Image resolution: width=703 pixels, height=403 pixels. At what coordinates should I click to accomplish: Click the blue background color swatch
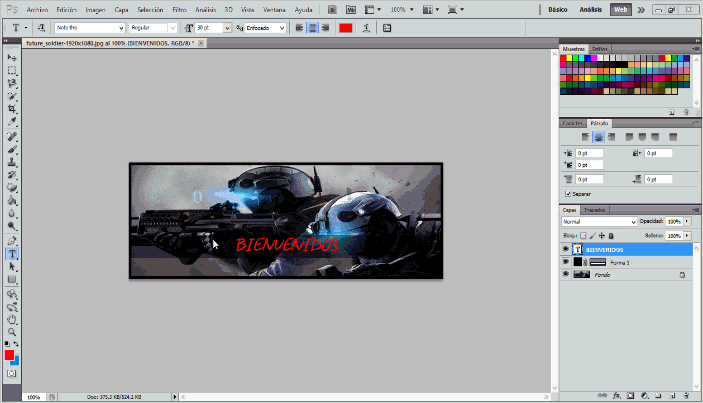[16, 361]
